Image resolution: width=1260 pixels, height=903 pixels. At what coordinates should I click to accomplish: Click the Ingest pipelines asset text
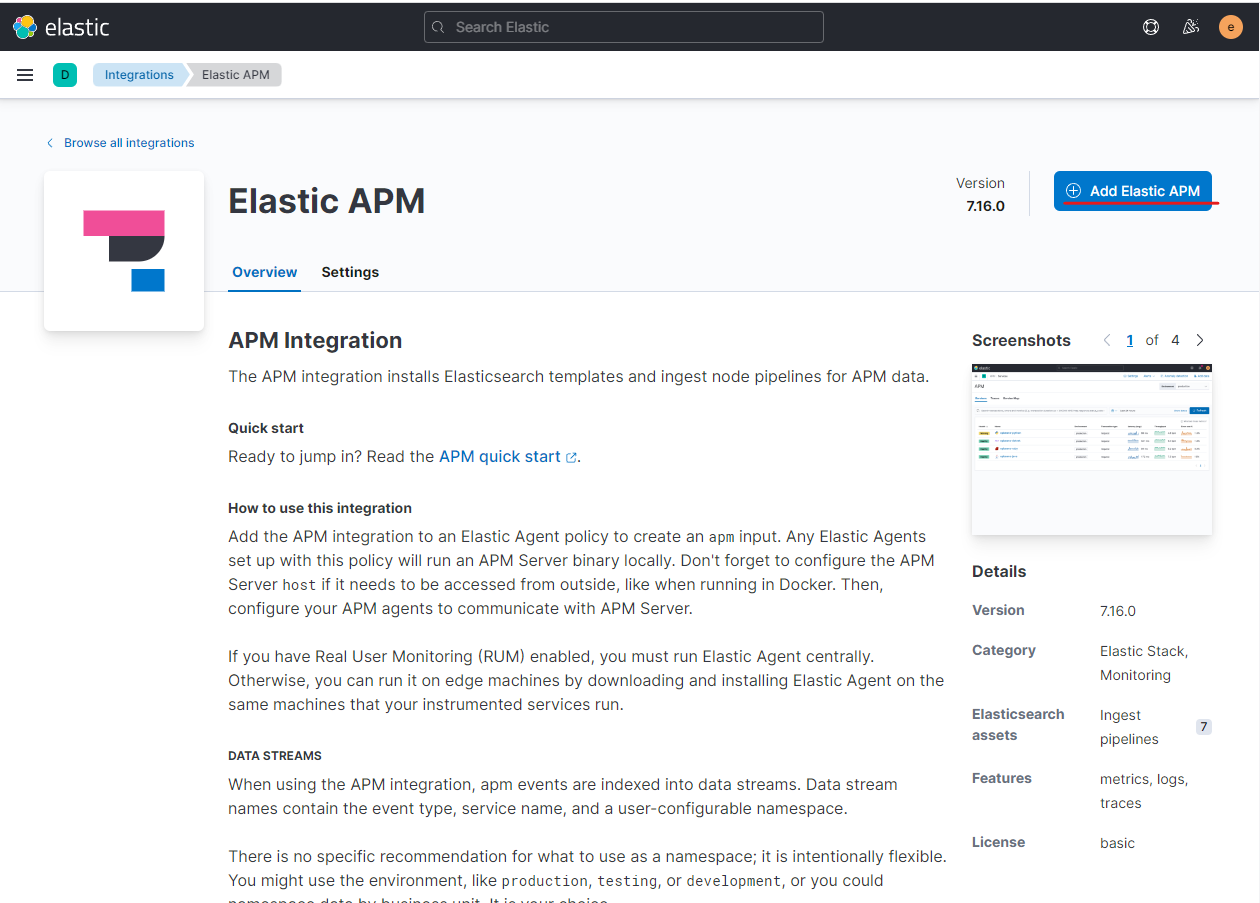pos(1129,727)
